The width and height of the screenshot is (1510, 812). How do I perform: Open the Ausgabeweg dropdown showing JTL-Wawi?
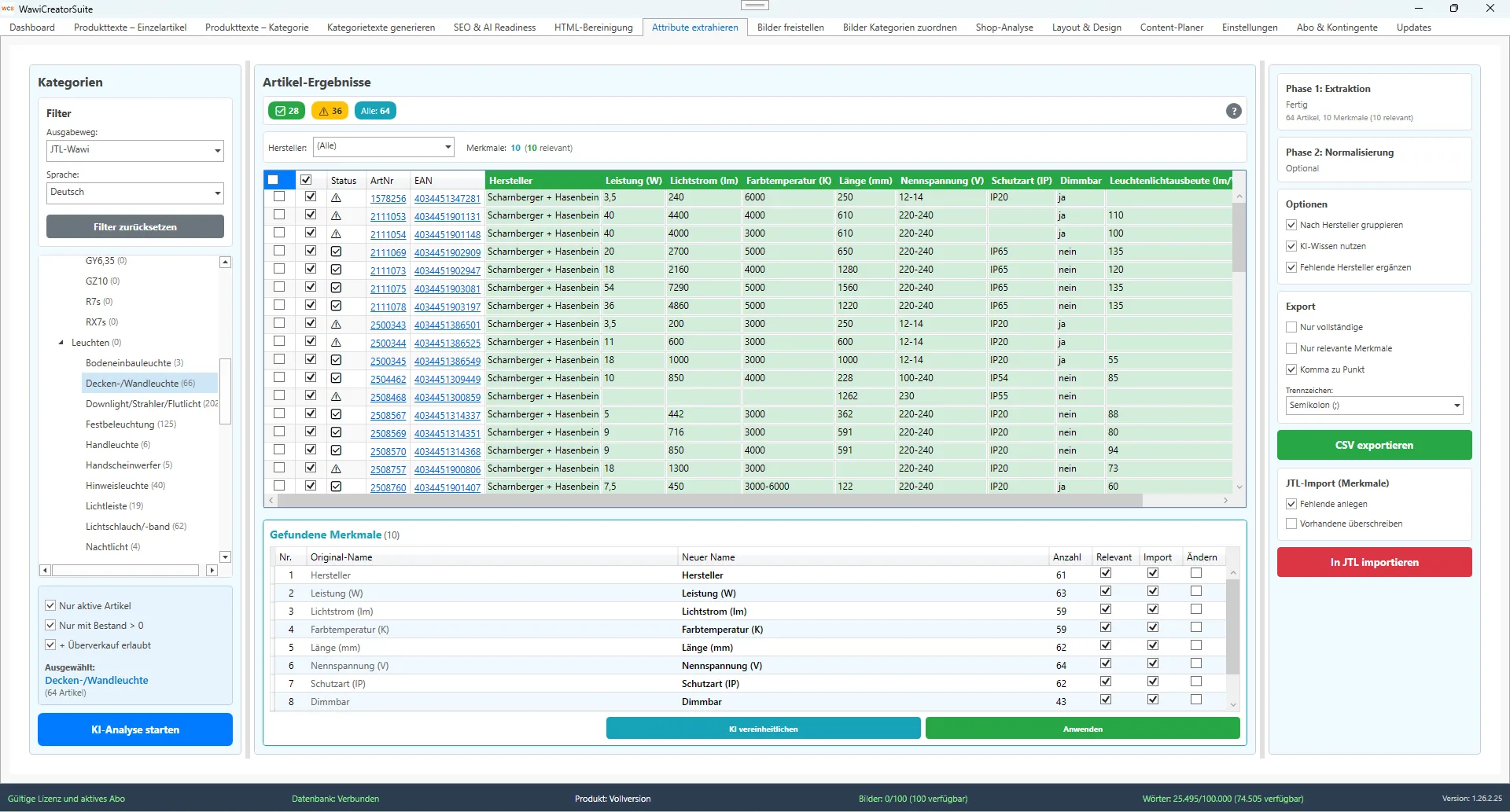135,150
